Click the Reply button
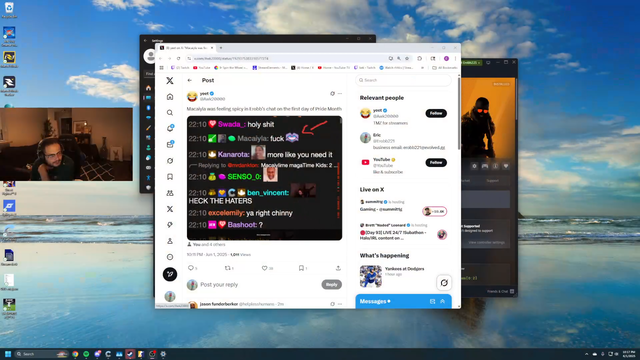The image size is (640, 360). (x=331, y=284)
